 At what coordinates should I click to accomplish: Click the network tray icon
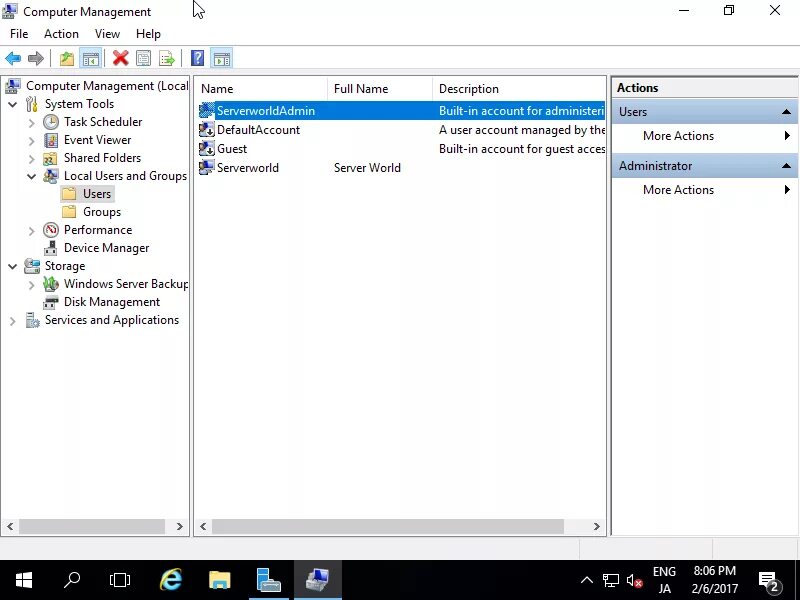click(x=610, y=580)
